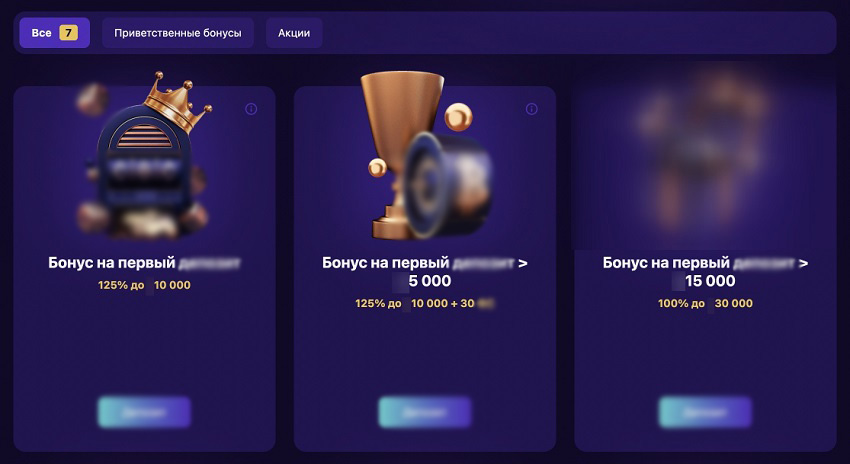Open the blurred image on the third card
Viewport: 850px width, 464px height.
[705, 157]
